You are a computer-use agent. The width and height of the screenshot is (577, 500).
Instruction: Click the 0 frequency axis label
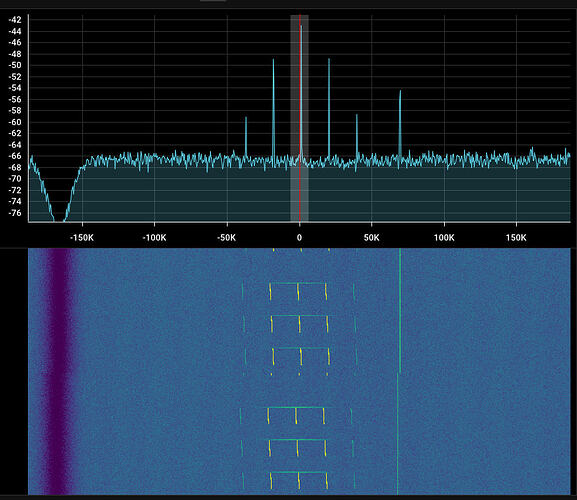click(x=299, y=238)
